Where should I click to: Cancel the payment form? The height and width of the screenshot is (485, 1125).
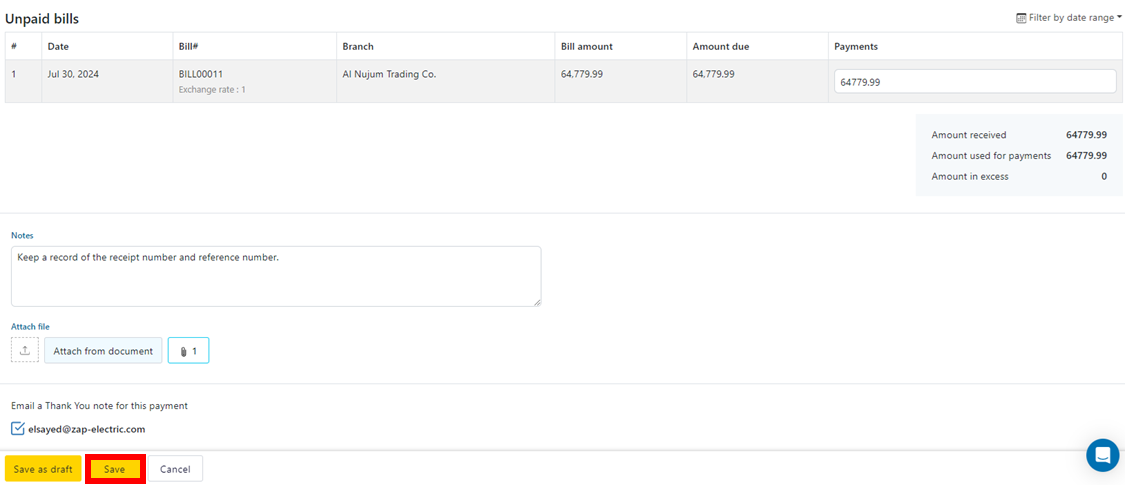(175, 469)
